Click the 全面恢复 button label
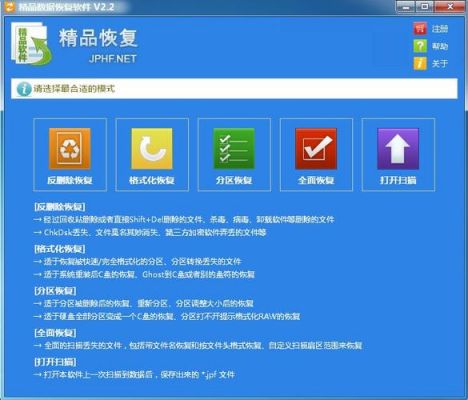This screenshot has width=468, height=400. (316, 180)
